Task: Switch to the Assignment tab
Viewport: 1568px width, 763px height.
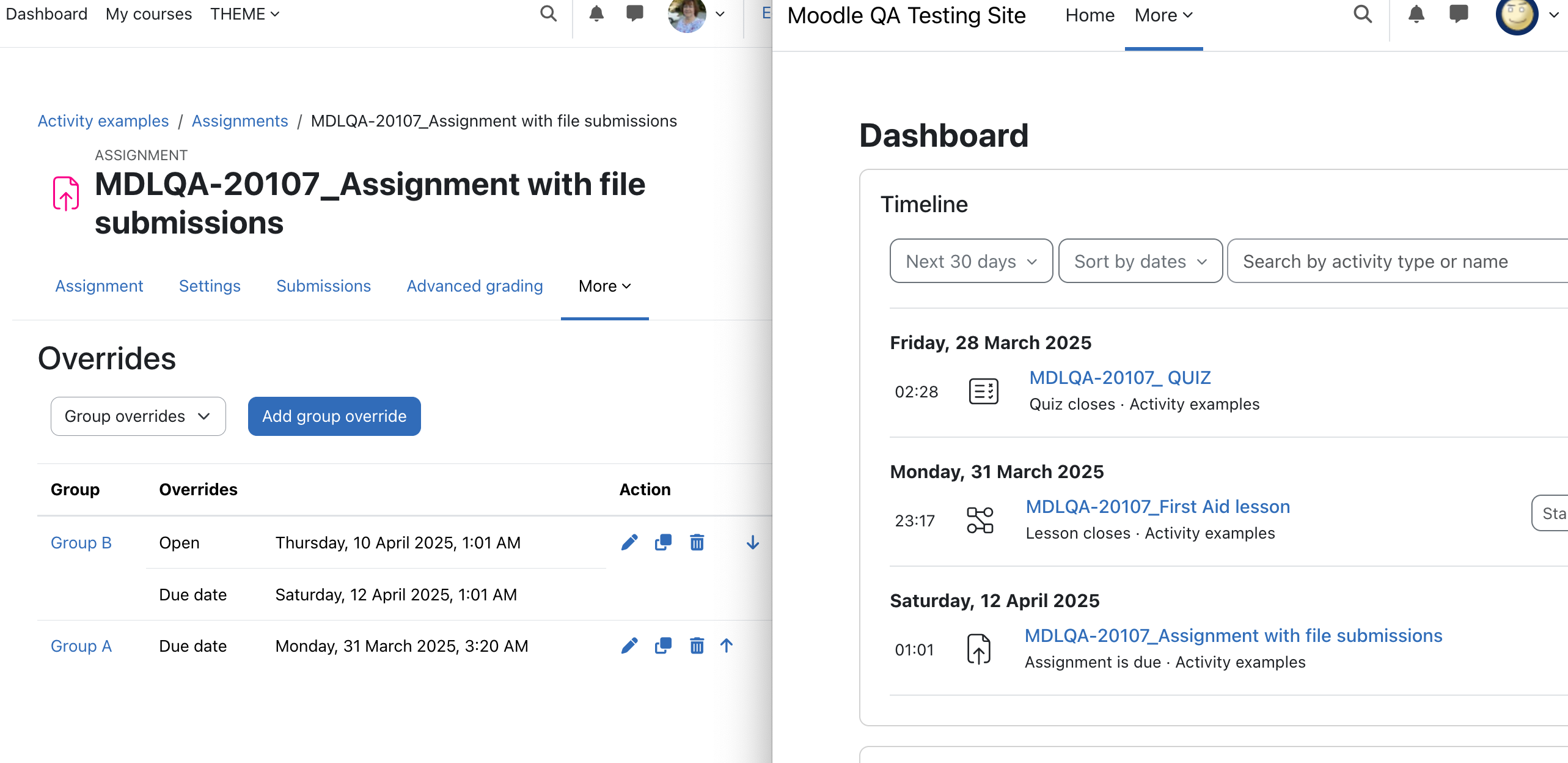Action: click(x=99, y=286)
